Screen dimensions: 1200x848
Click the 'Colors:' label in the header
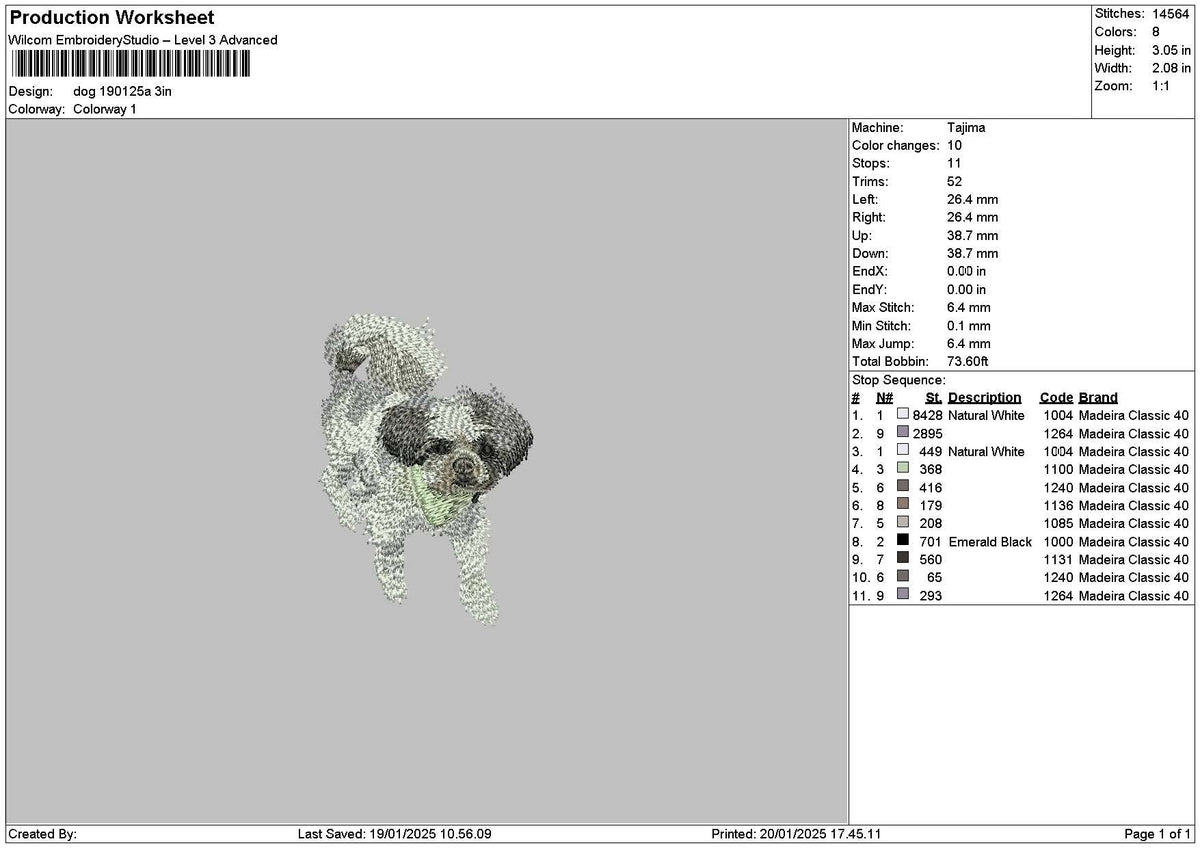[1114, 32]
